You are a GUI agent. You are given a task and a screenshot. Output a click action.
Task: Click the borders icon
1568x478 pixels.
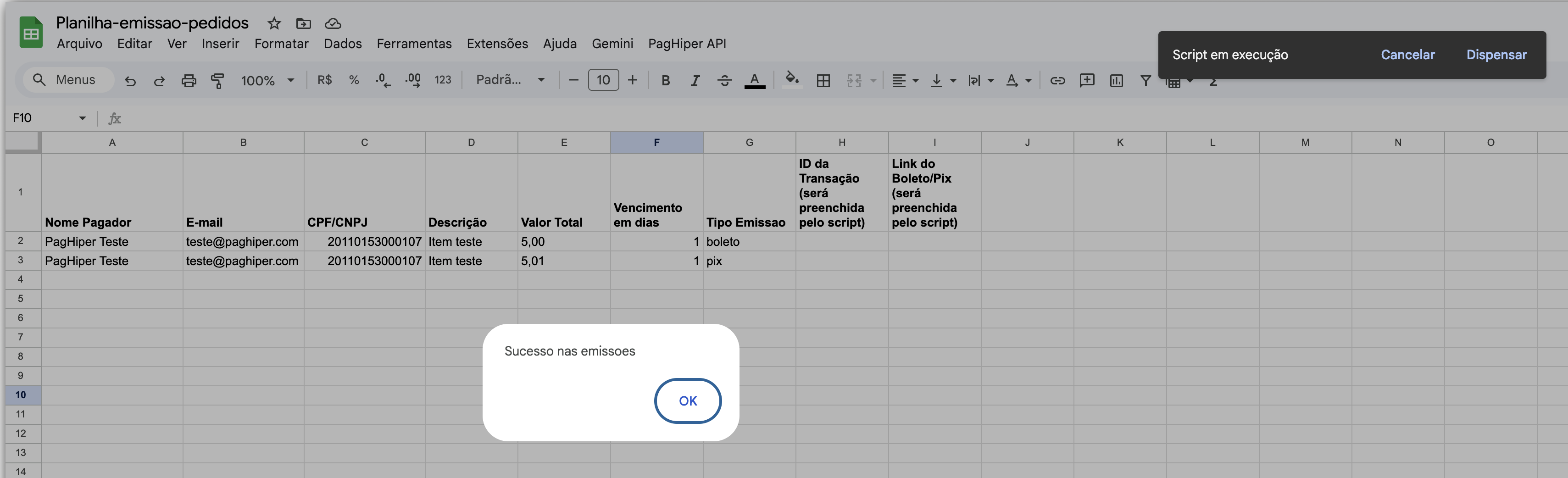(x=823, y=80)
